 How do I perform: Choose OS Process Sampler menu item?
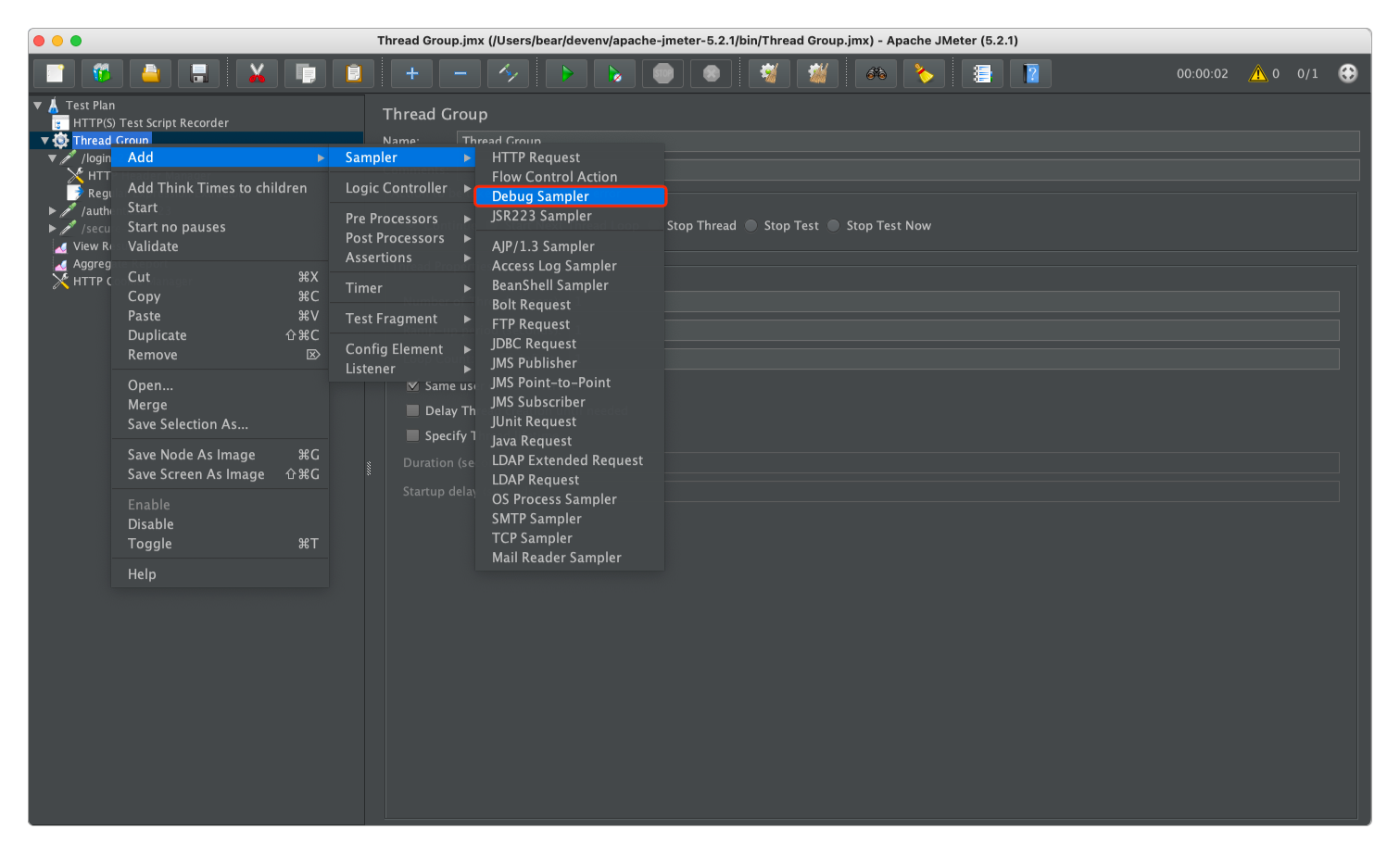[x=570, y=499]
